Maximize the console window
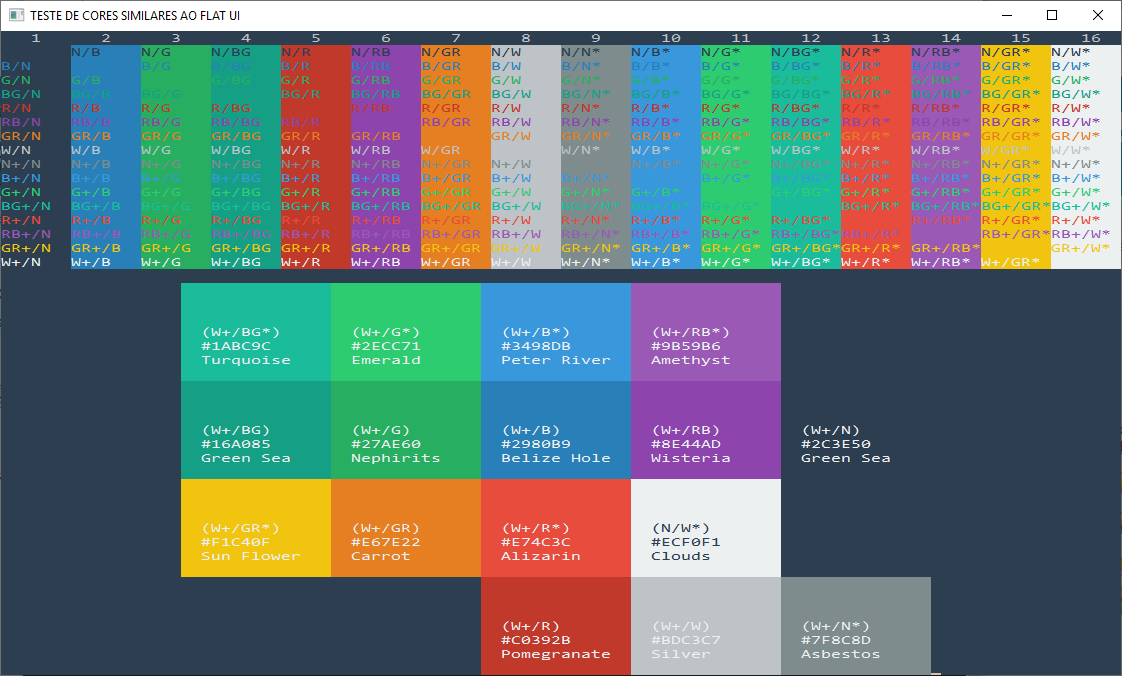 click(x=1052, y=15)
